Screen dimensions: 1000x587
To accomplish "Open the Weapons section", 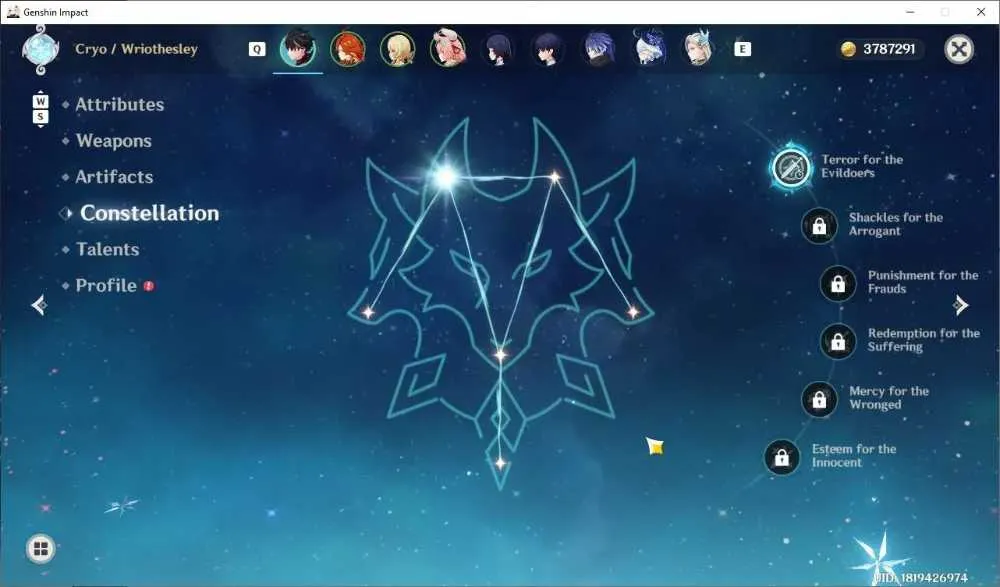I will pyautogui.click(x=114, y=141).
